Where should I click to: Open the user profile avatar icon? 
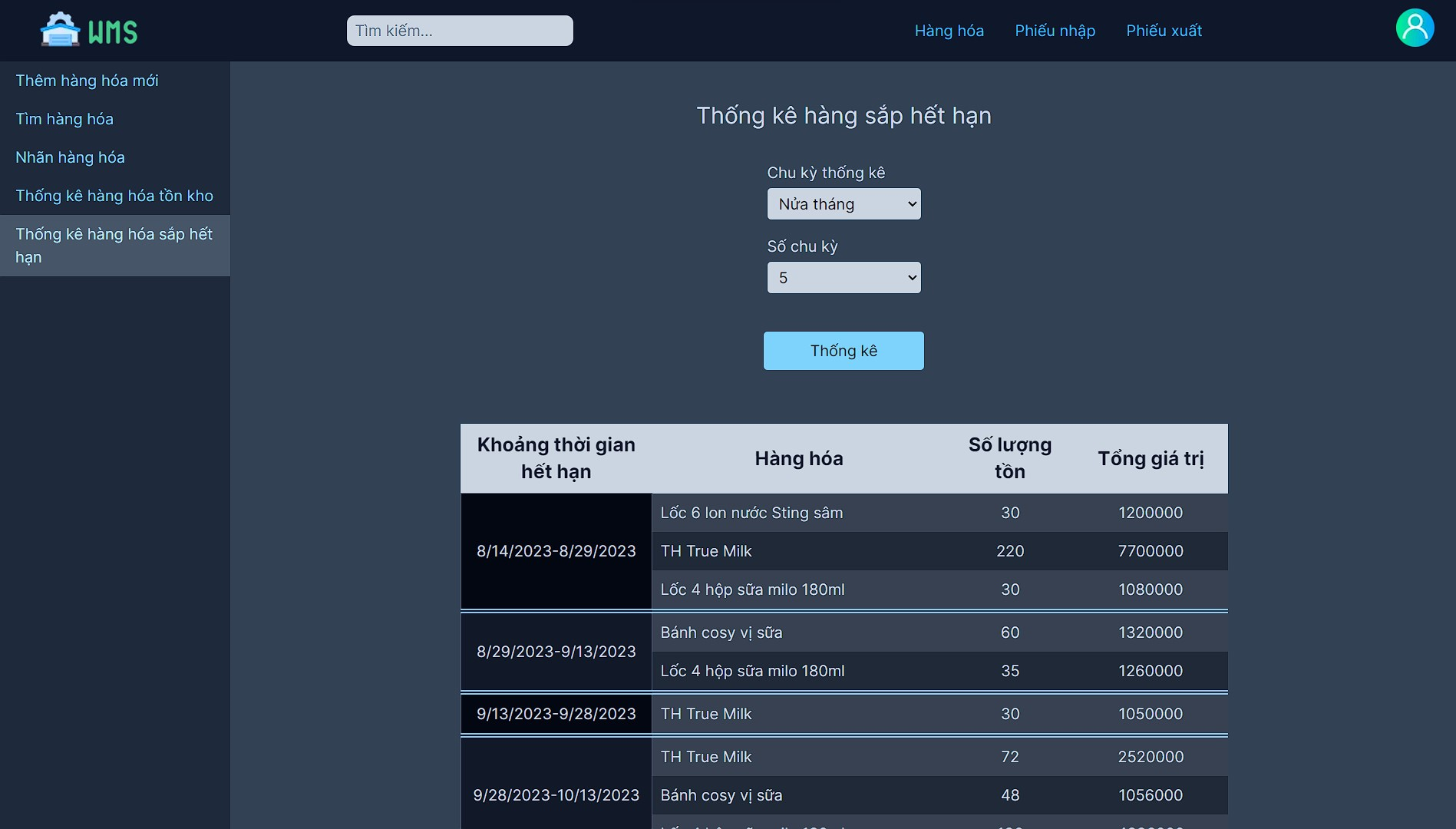click(1415, 28)
